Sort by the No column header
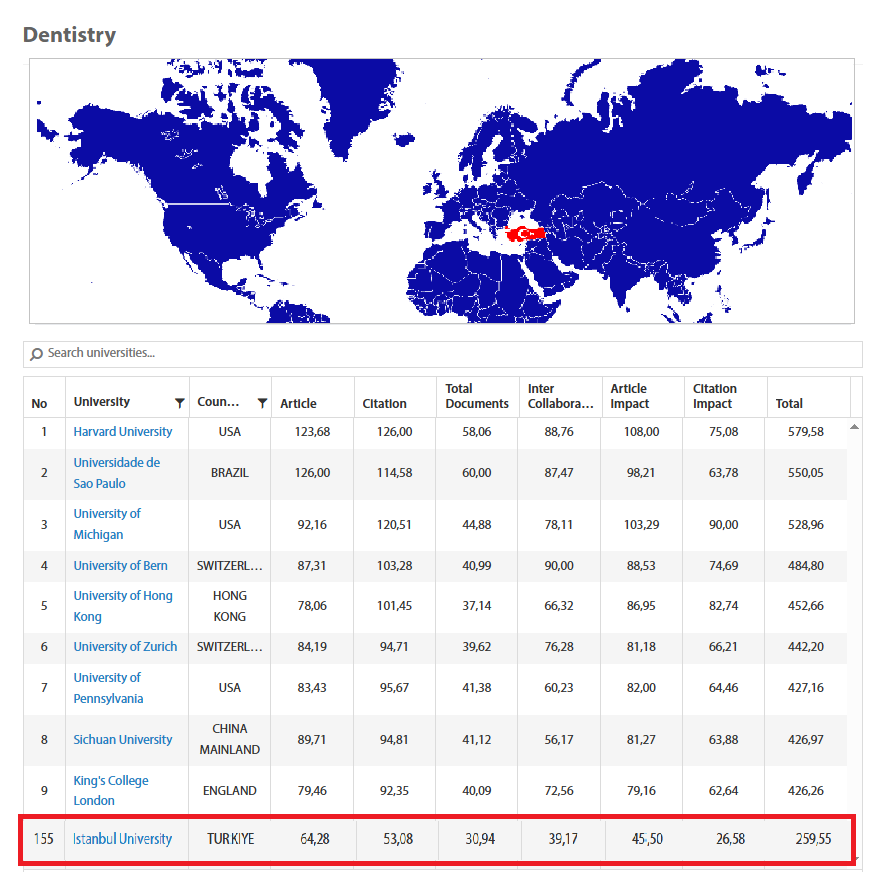This screenshot has width=883, height=876. 39,404
